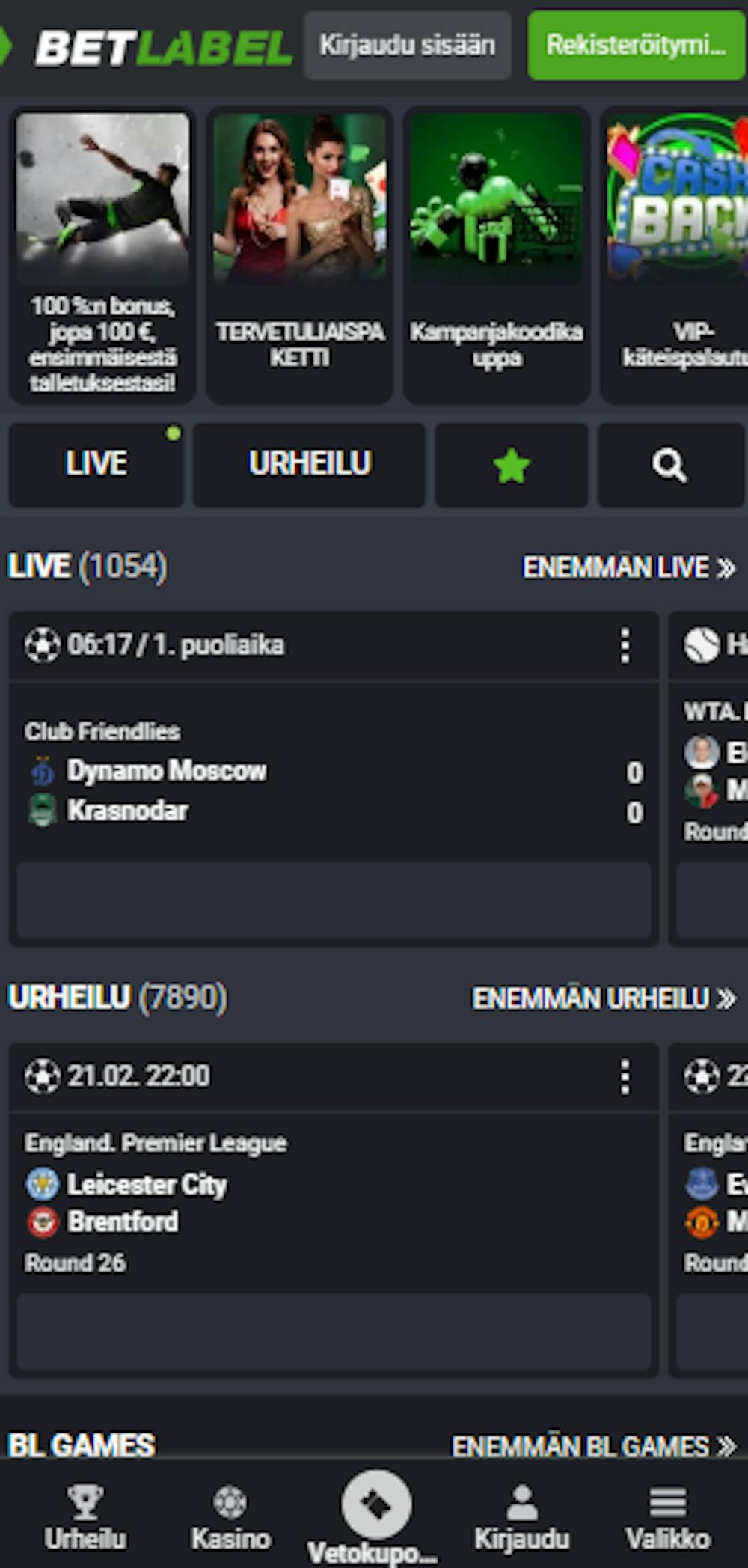
Task: Click the BetLabel logo
Action: [x=147, y=48]
